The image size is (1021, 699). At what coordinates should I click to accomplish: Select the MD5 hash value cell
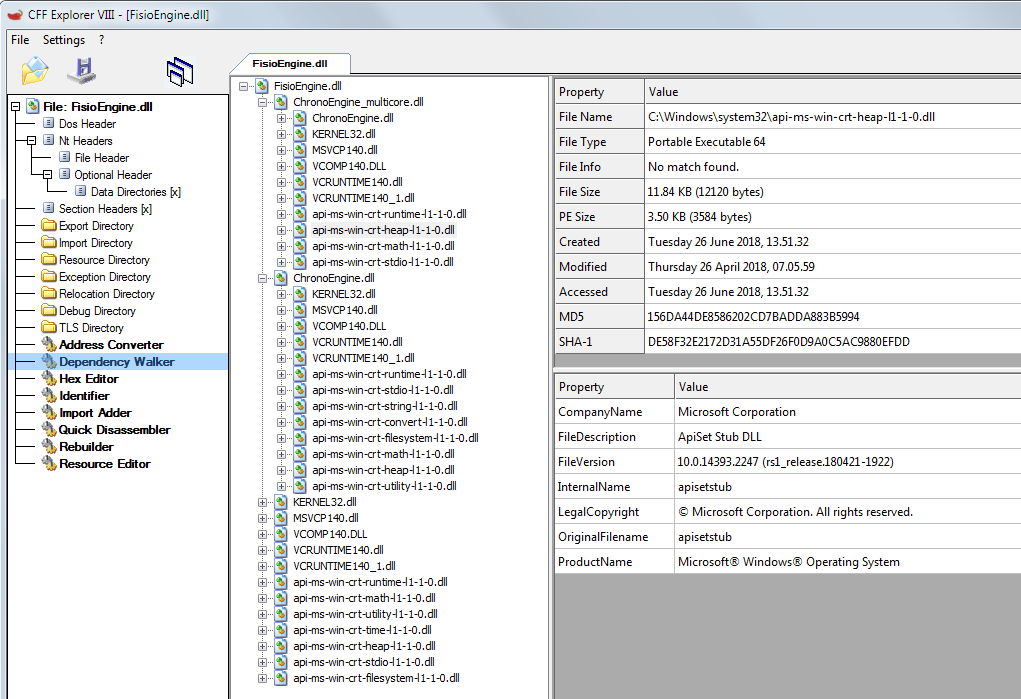tap(833, 317)
